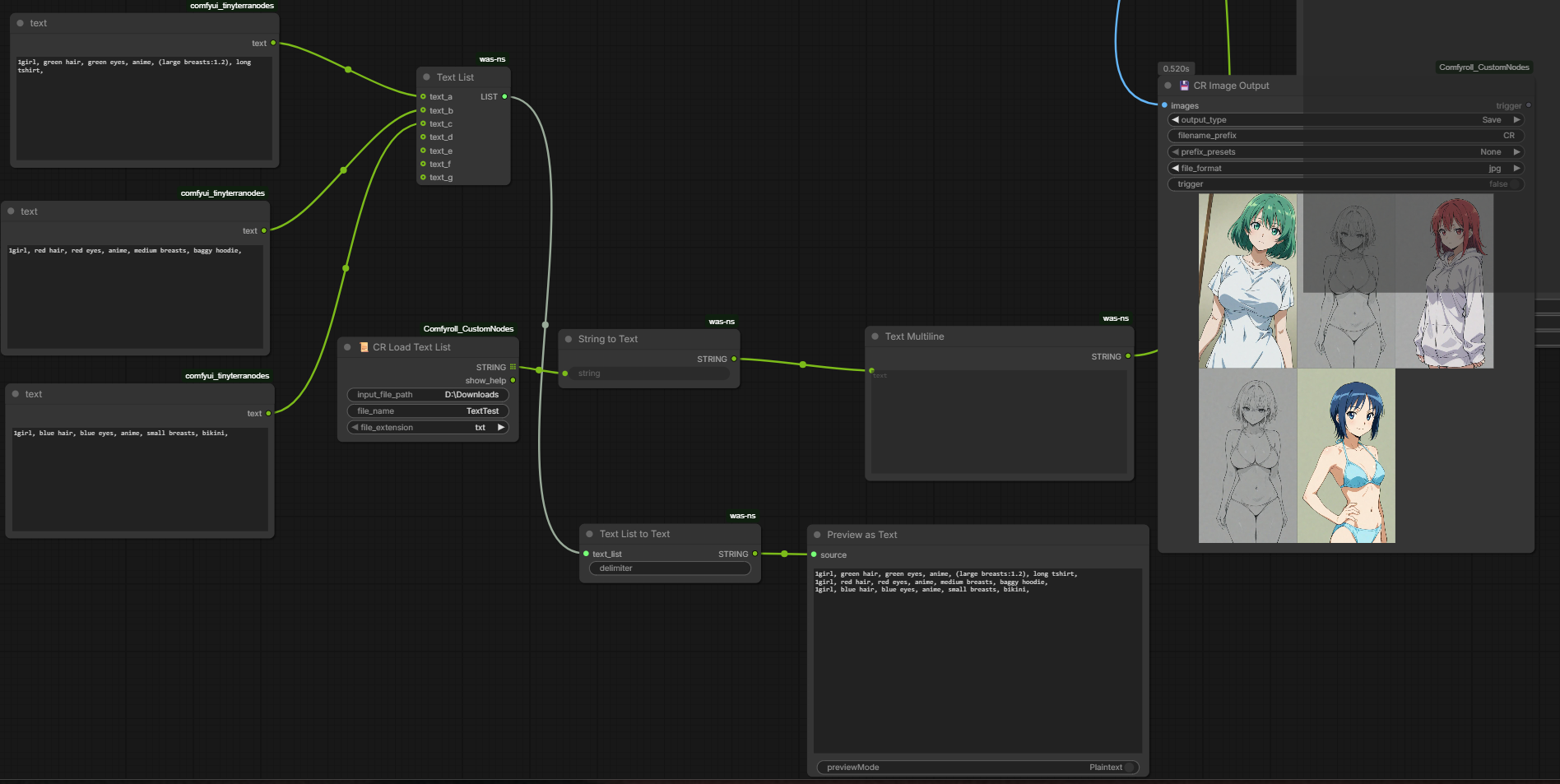This screenshot has width=1560, height=784.
Task: Click the STRING output port of Text Multiline
Action: (1128, 356)
